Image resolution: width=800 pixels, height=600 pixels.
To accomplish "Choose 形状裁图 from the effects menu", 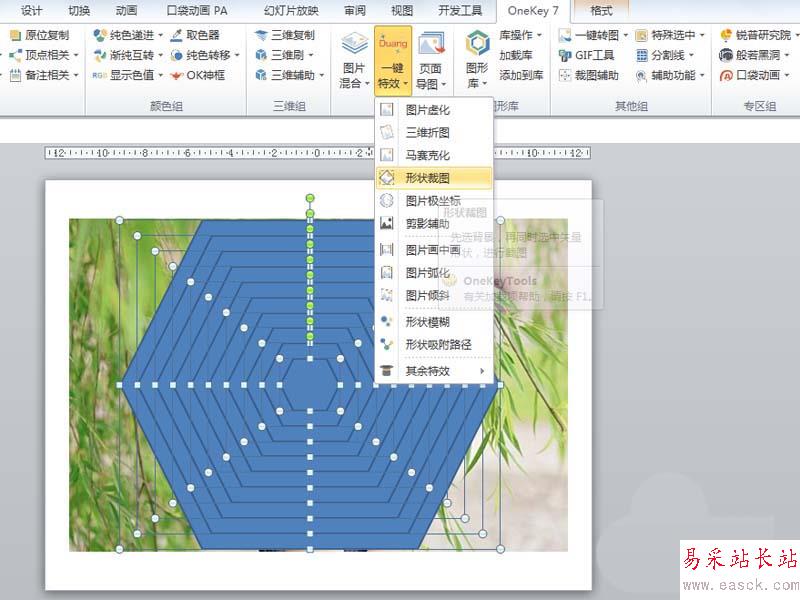I will [x=434, y=178].
